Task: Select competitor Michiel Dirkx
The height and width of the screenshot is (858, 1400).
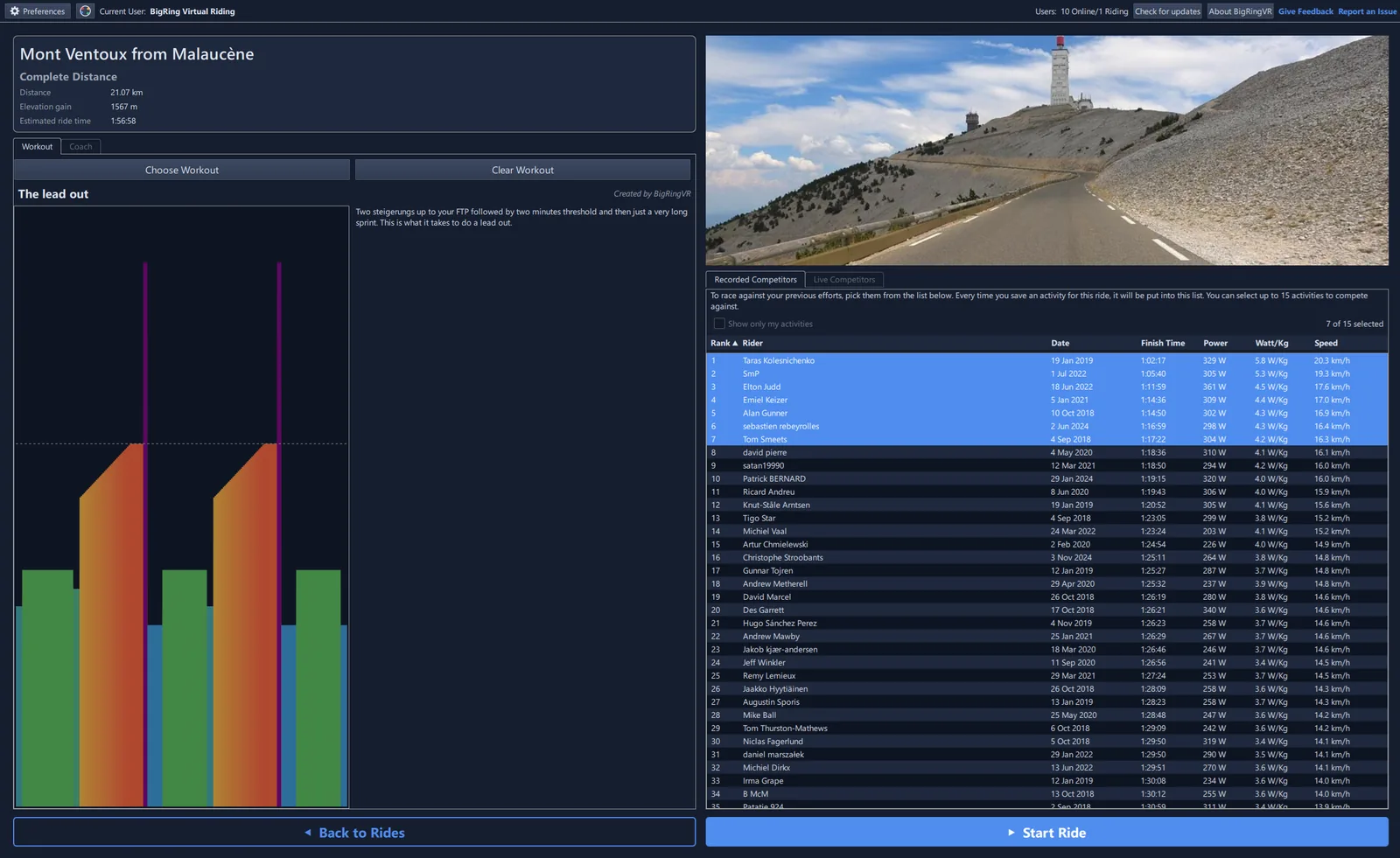Action: pyautogui.click(x=1046, y=767)
